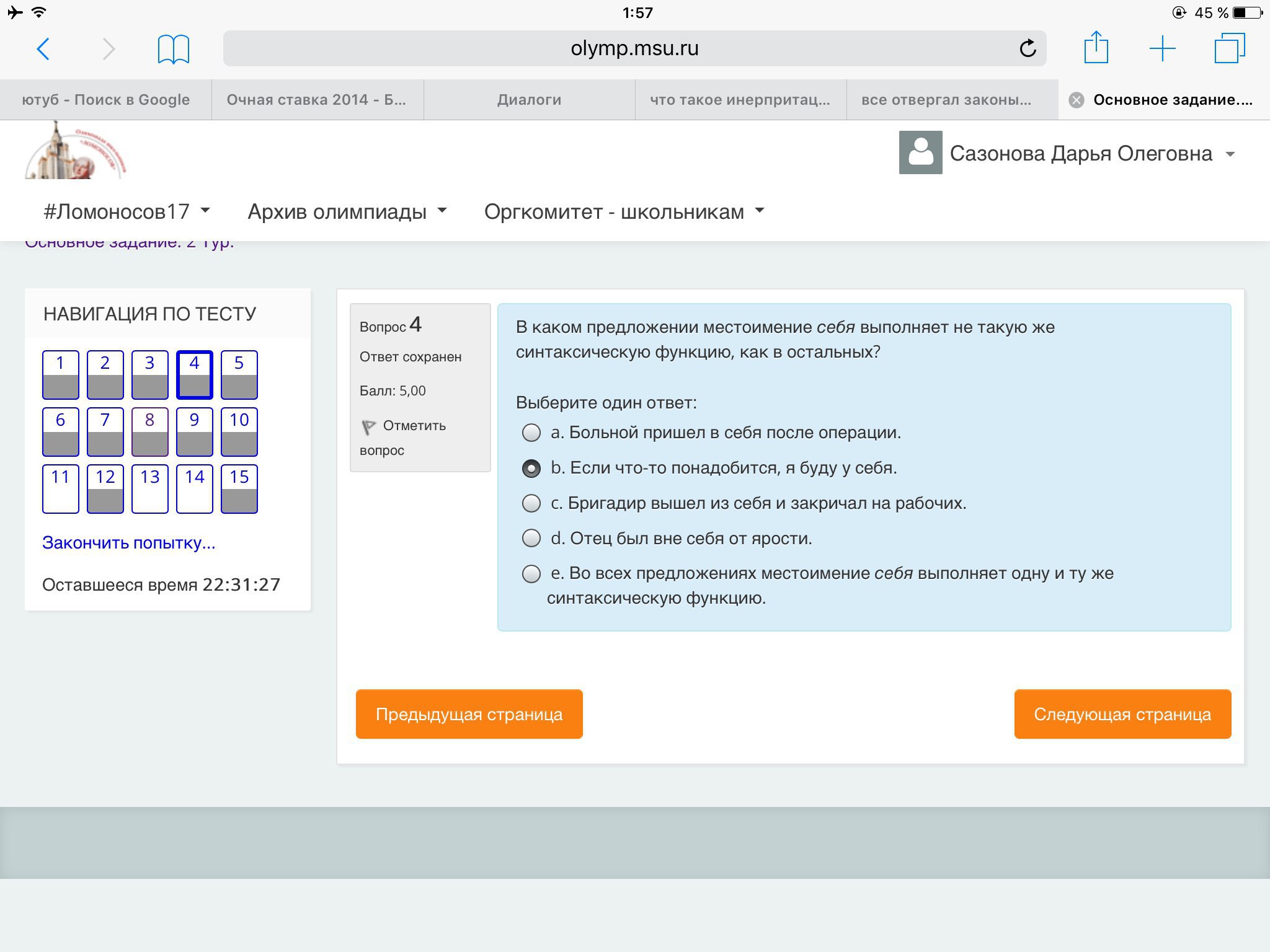Screen dimensions: 1270x952
Task: Switch to the Диалоги tab
Action: 529,100
